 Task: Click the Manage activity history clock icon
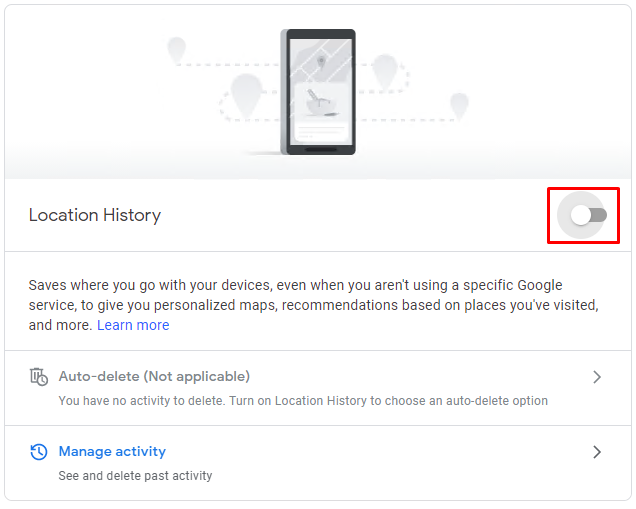pyautogui.click(x=39, y=452)
